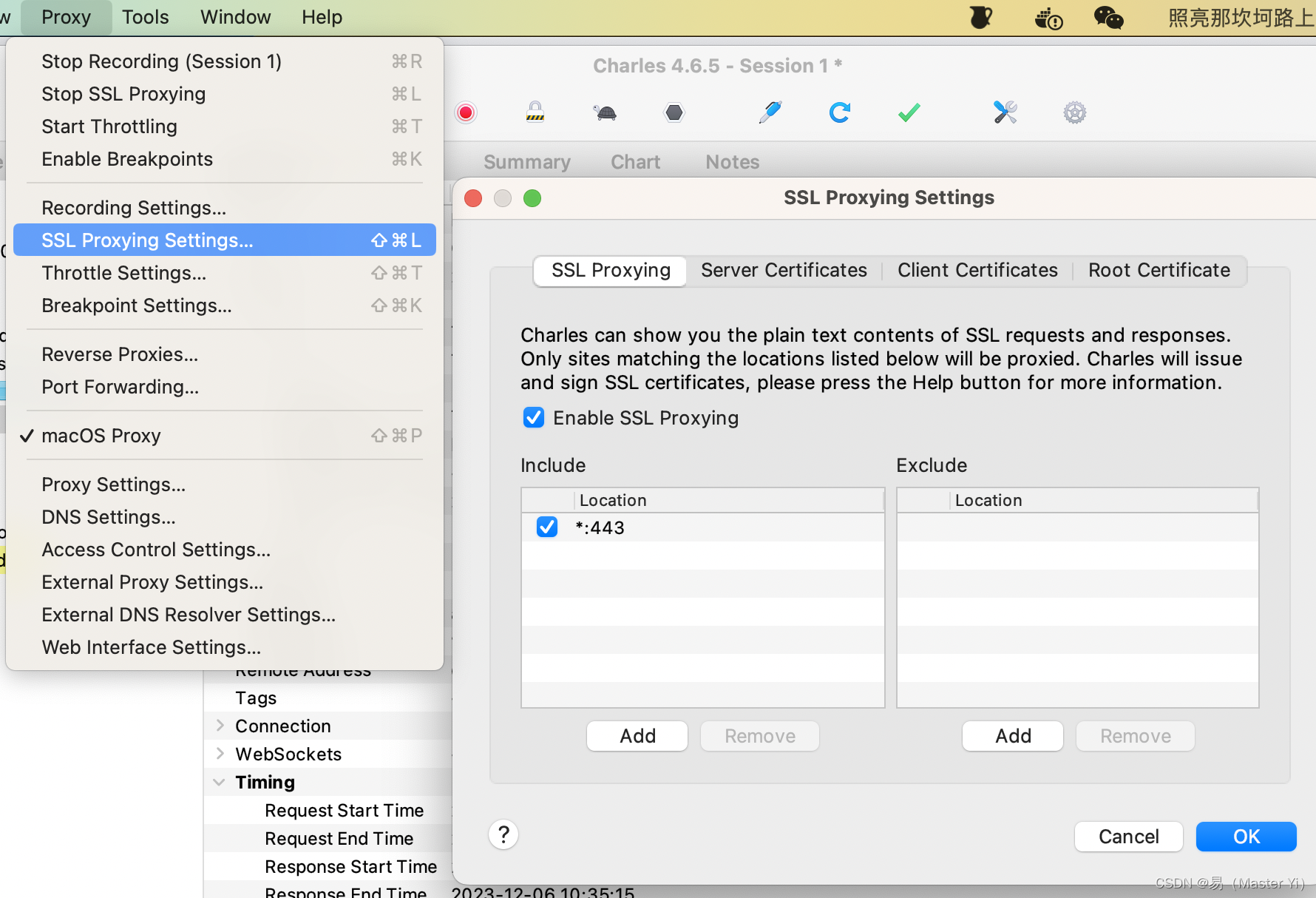
Task: Click Exclude Location column header
Action: click(1104, 500)
